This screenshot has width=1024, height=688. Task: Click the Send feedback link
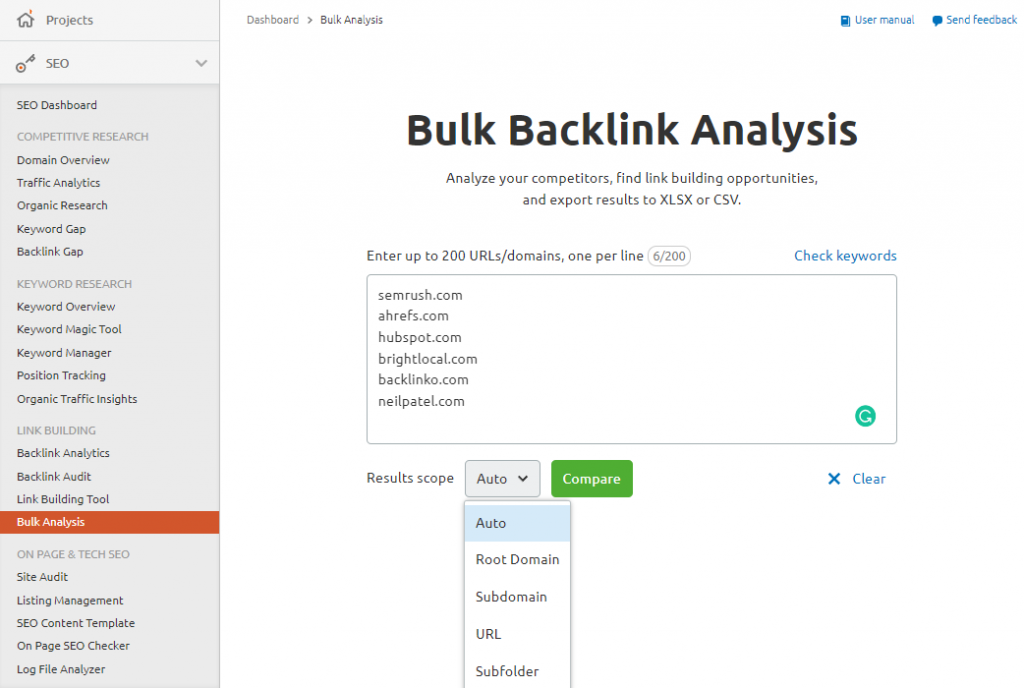click(x=981, y=20)
